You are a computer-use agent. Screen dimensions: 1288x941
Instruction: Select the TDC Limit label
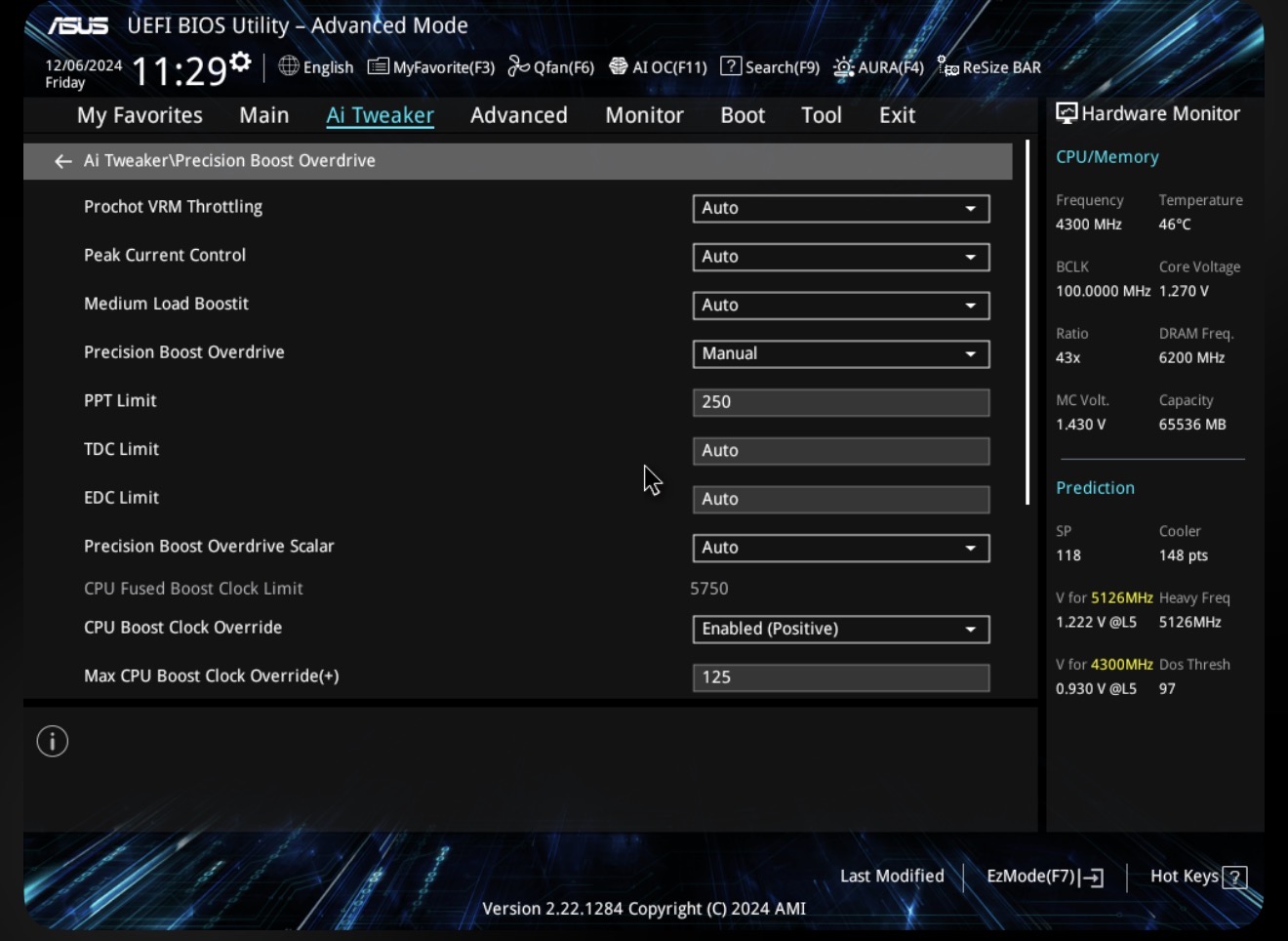pos(121,449)
